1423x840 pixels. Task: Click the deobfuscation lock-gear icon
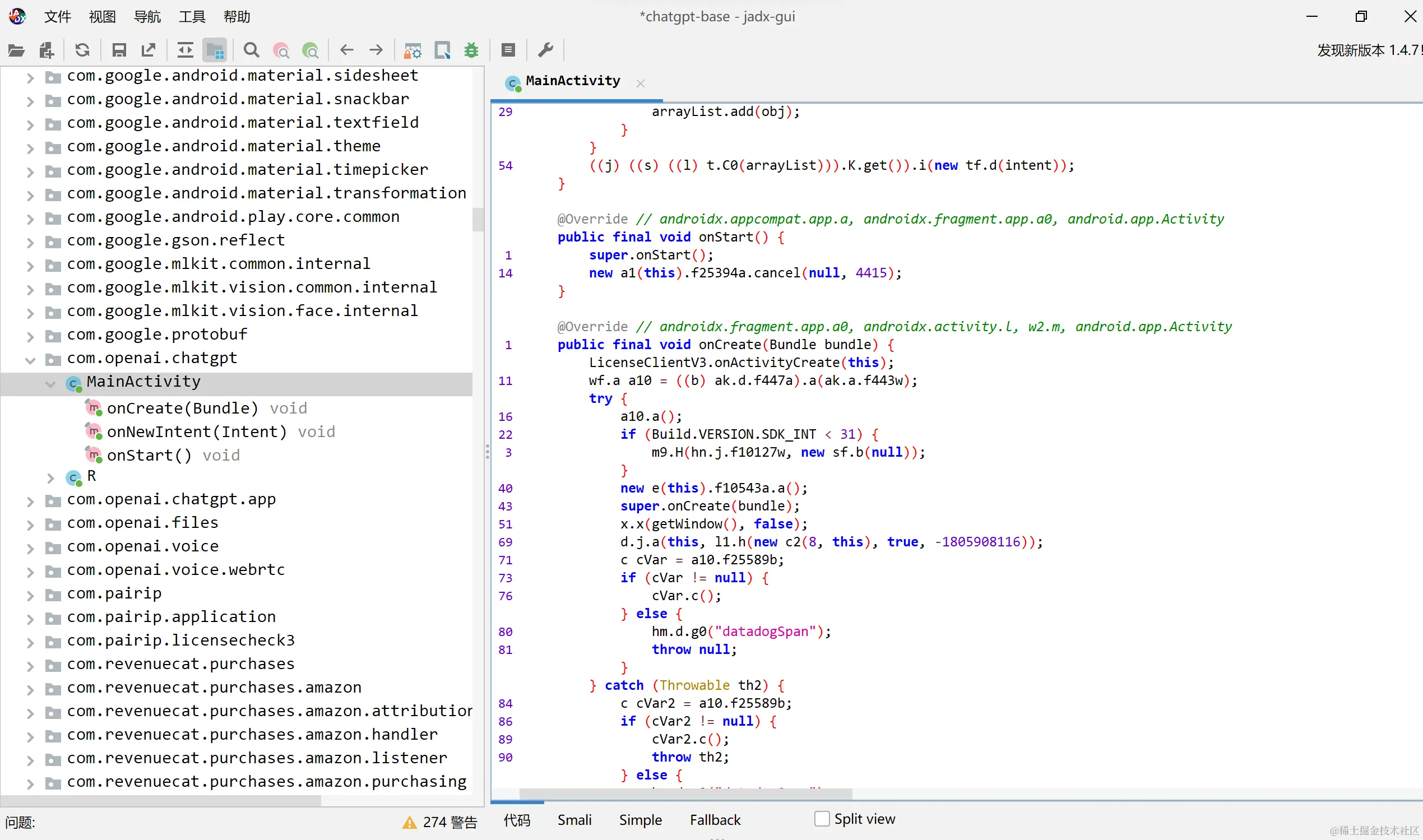pyautogui.click(x=412, y=50)
